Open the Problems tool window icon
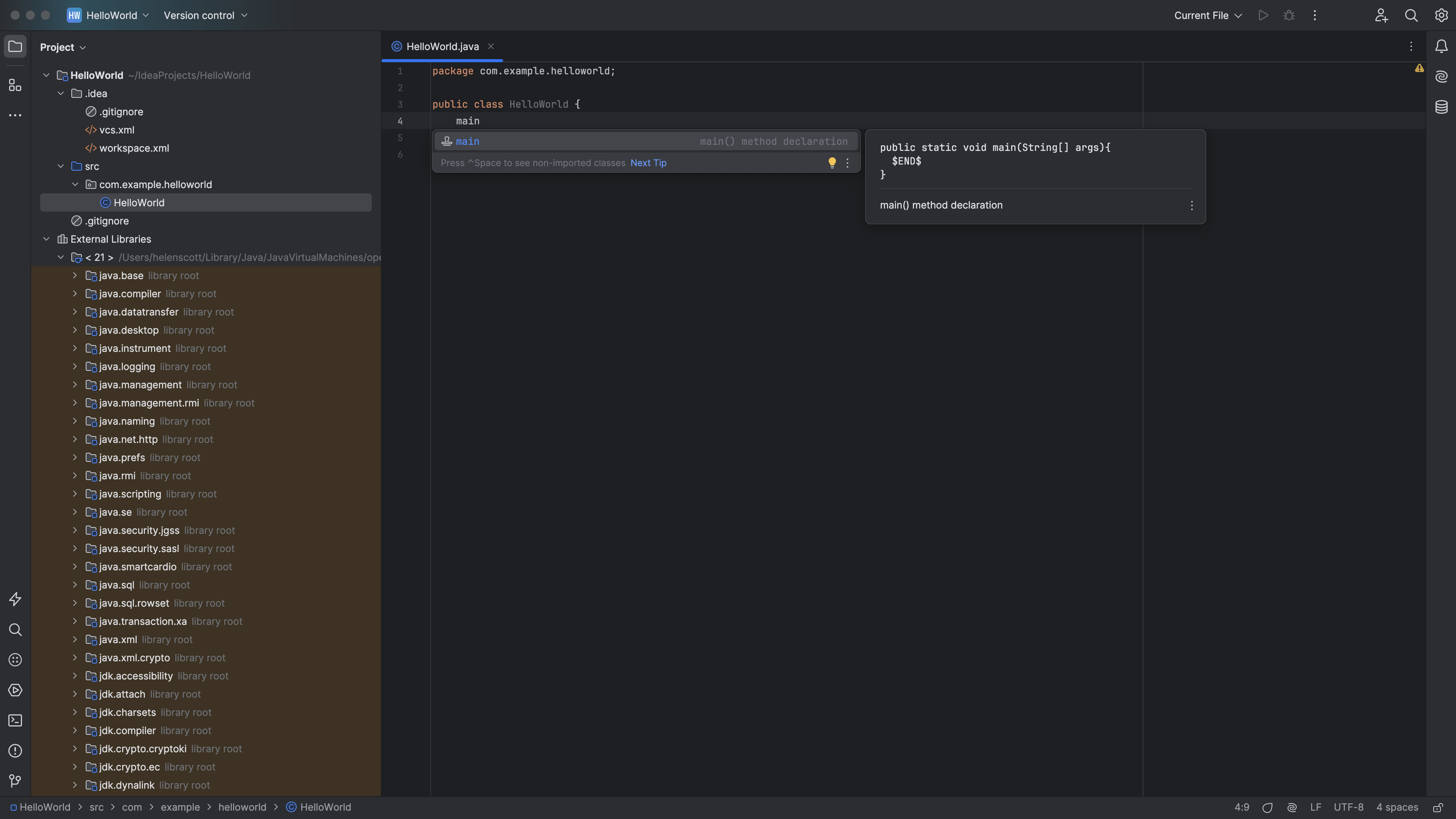This screenshot has height=819, width=1456. [15, 751]
